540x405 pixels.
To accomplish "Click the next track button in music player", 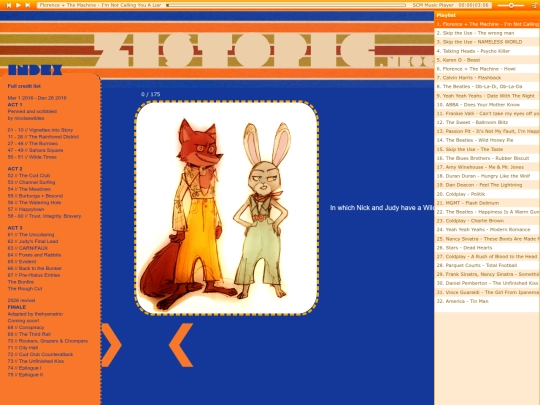I will tap(28, 5).
